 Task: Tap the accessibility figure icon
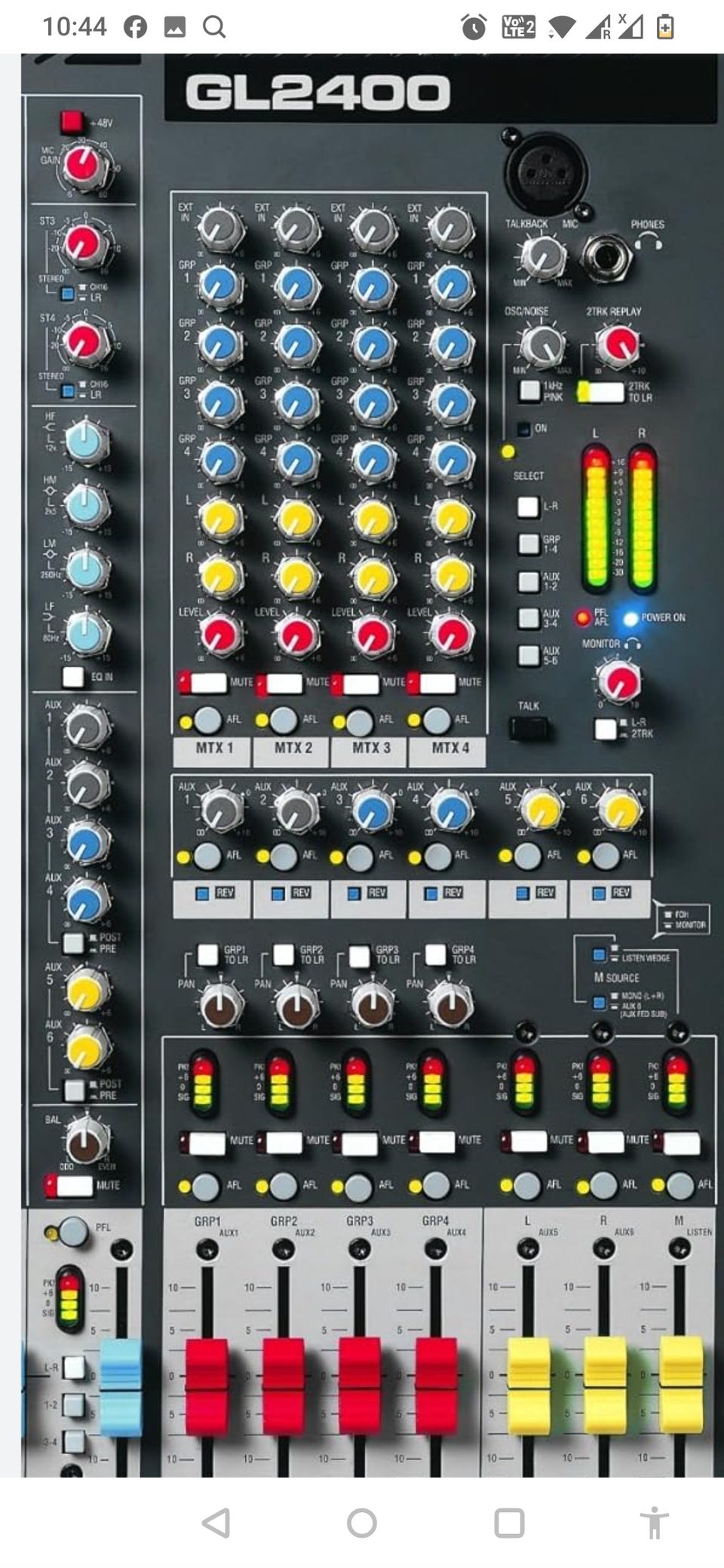(655, 1522)
